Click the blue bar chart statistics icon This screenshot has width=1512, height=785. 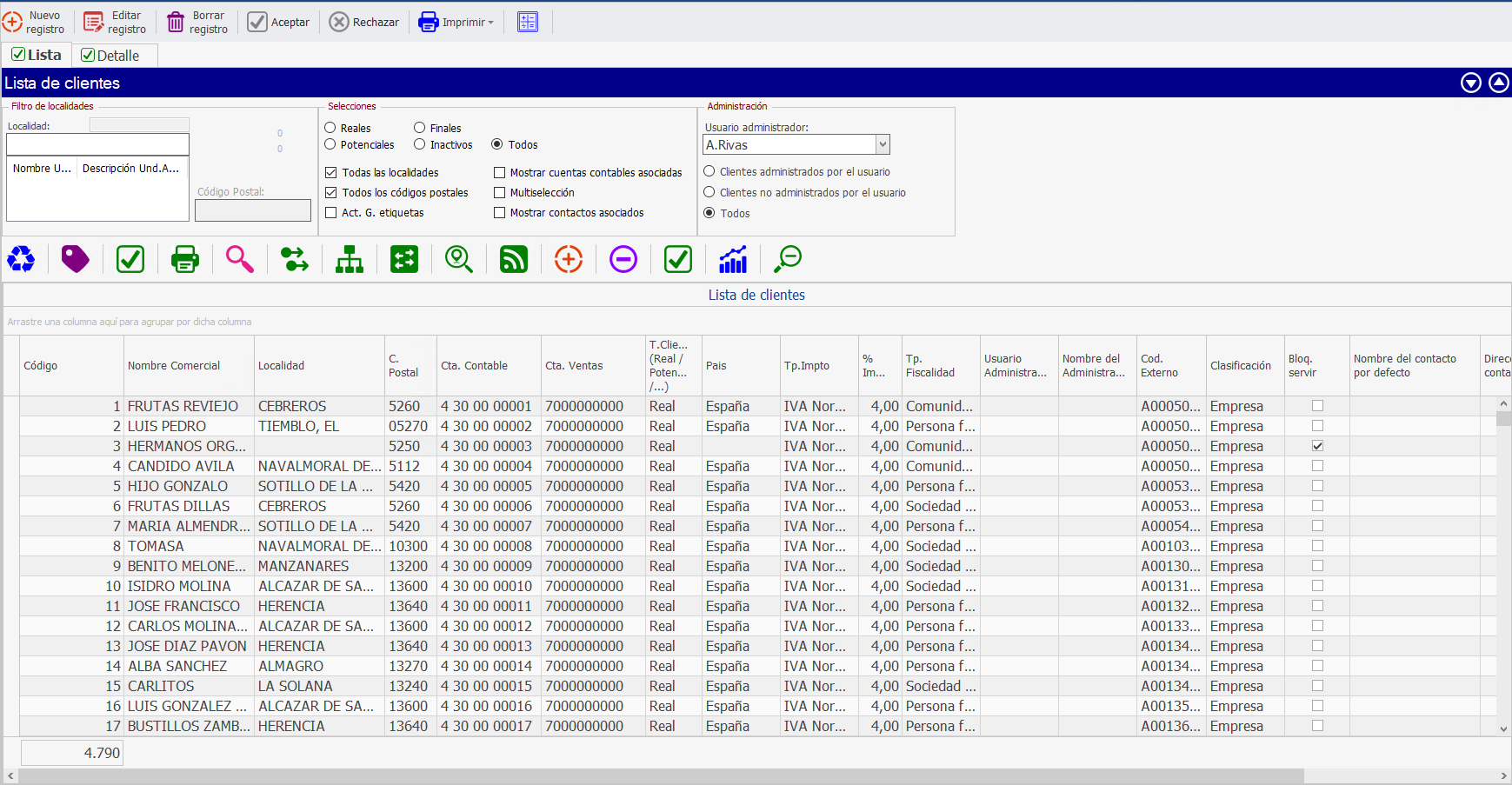click(x=733, y=259)
